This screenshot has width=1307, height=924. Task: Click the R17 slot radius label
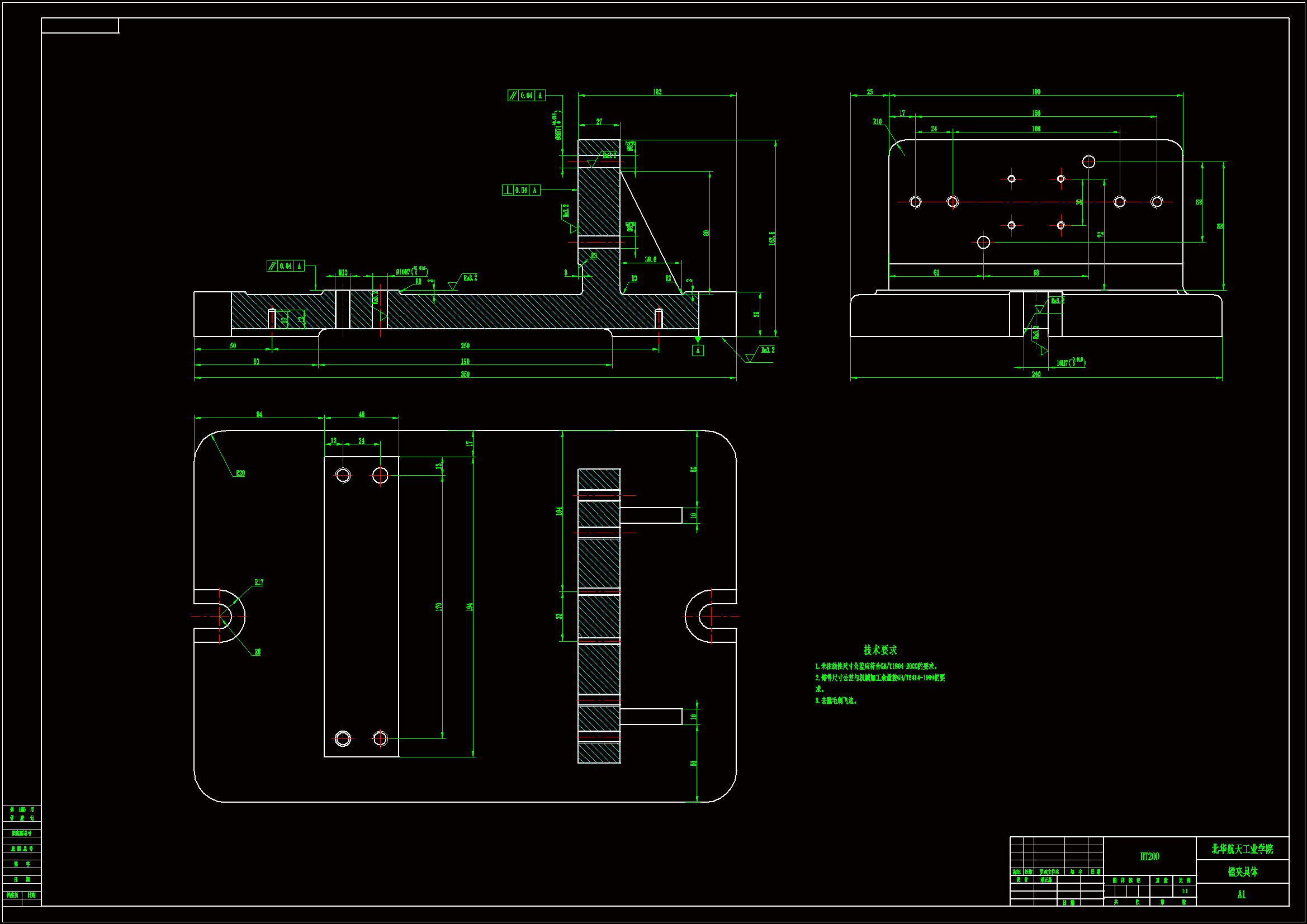click(x=259, y=582)
